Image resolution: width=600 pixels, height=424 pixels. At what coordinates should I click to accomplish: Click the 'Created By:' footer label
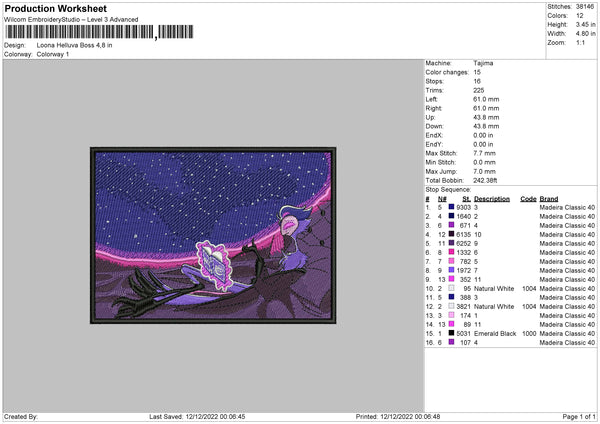(21, 416)
